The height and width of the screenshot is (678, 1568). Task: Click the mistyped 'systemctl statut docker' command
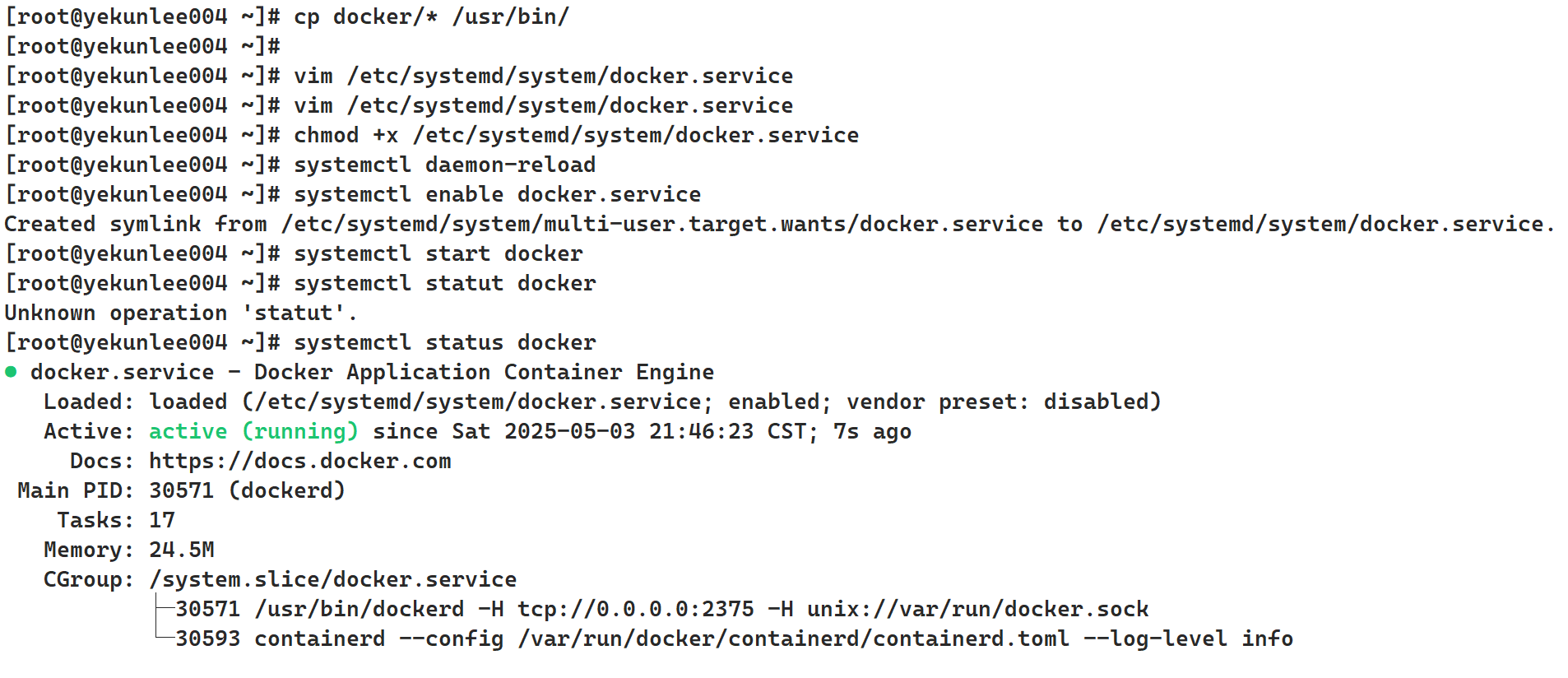[x=444, y=283]
